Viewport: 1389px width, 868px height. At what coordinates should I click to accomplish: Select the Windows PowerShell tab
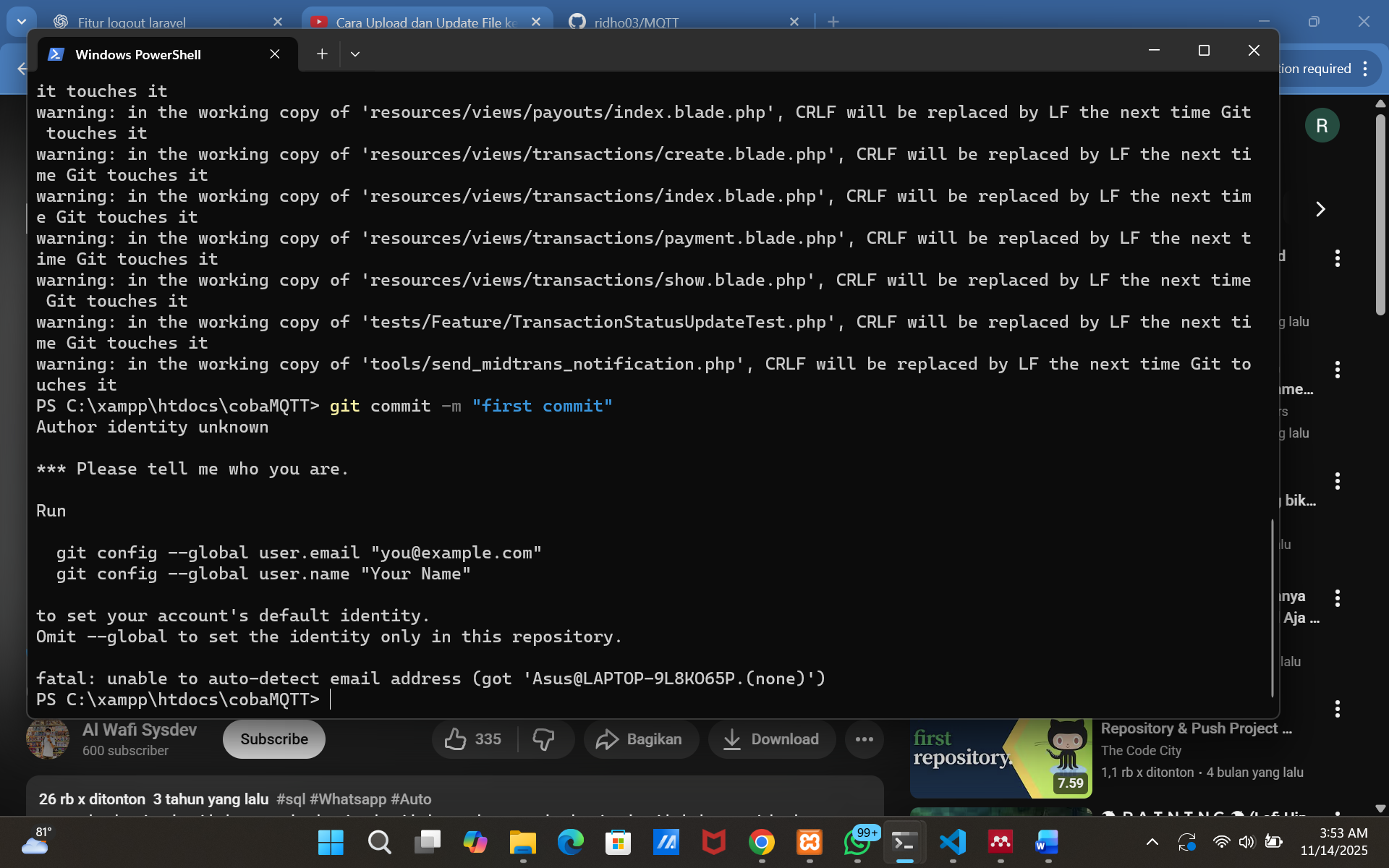167,54
